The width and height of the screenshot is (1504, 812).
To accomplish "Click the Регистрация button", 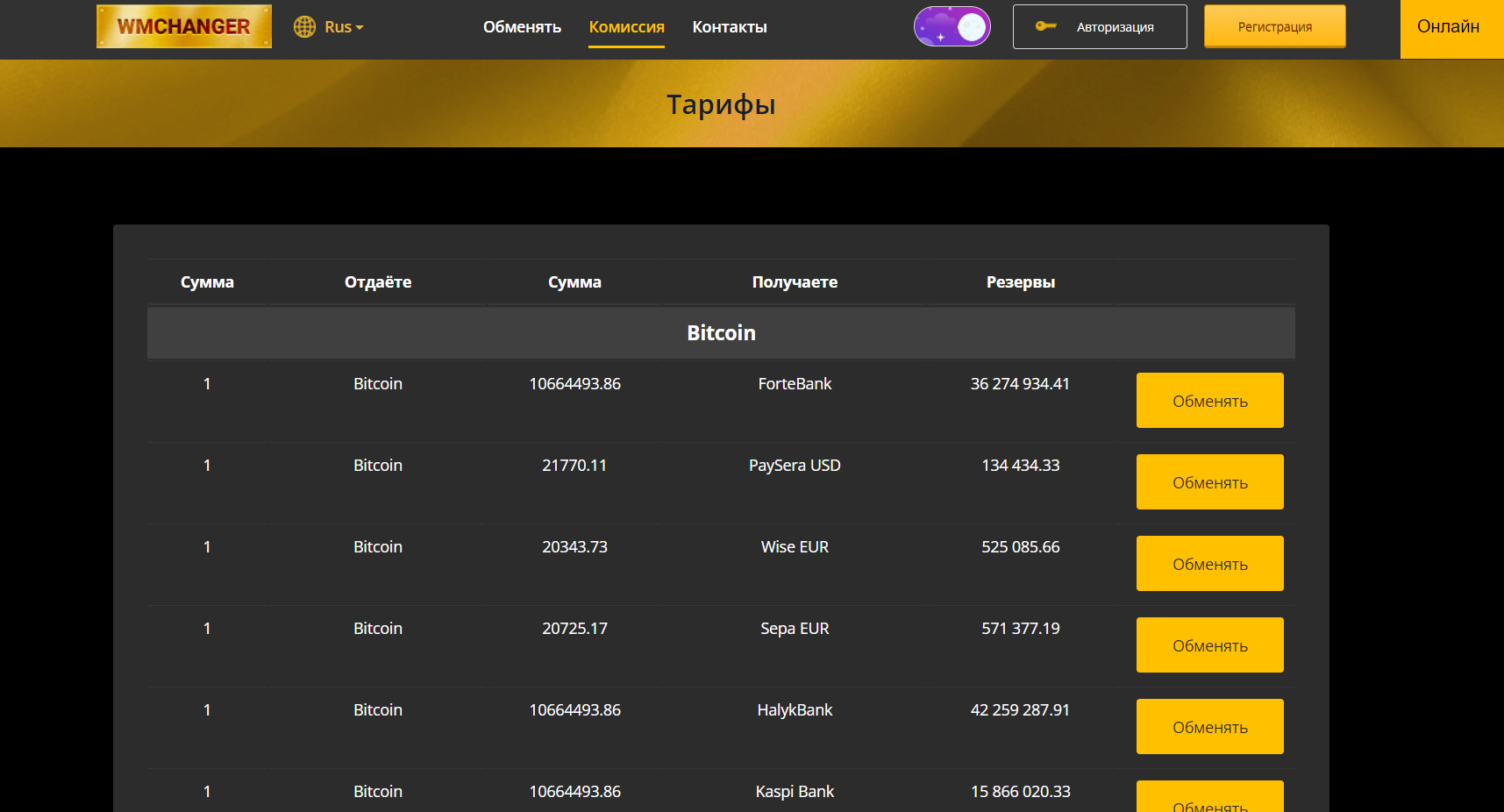I will (x=1274, y=26).
